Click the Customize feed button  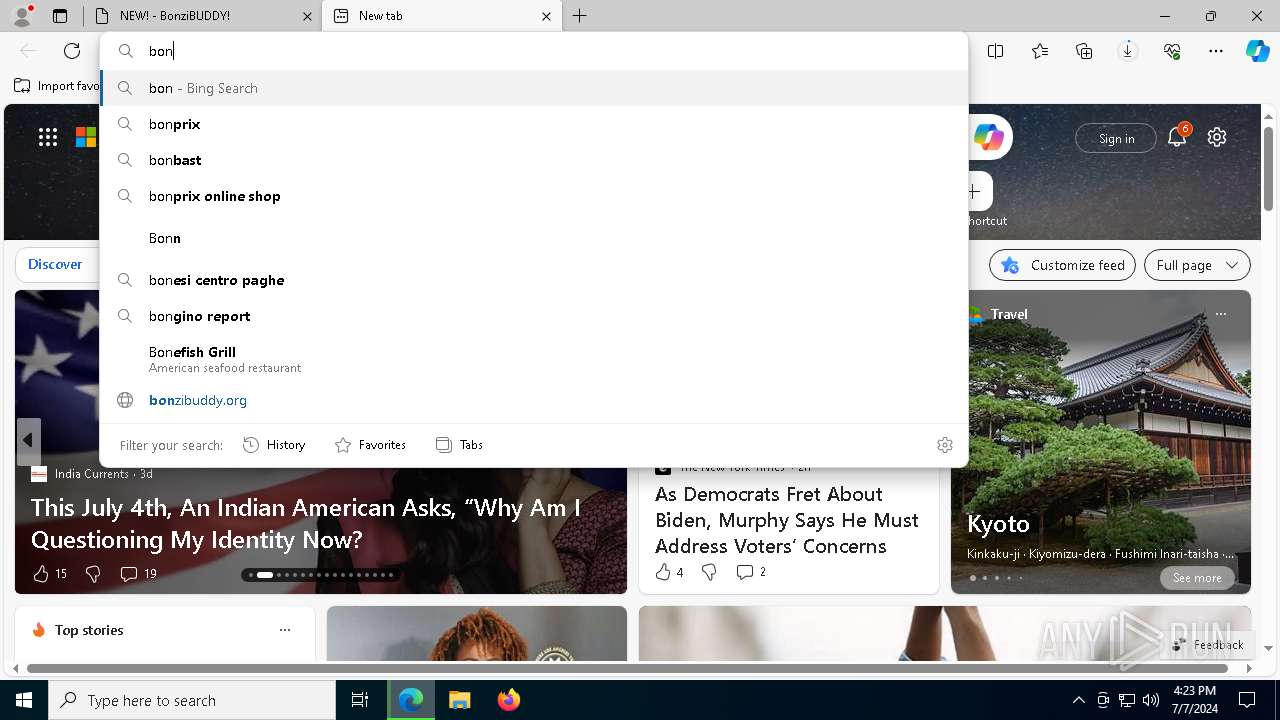tap(1062, 265)
